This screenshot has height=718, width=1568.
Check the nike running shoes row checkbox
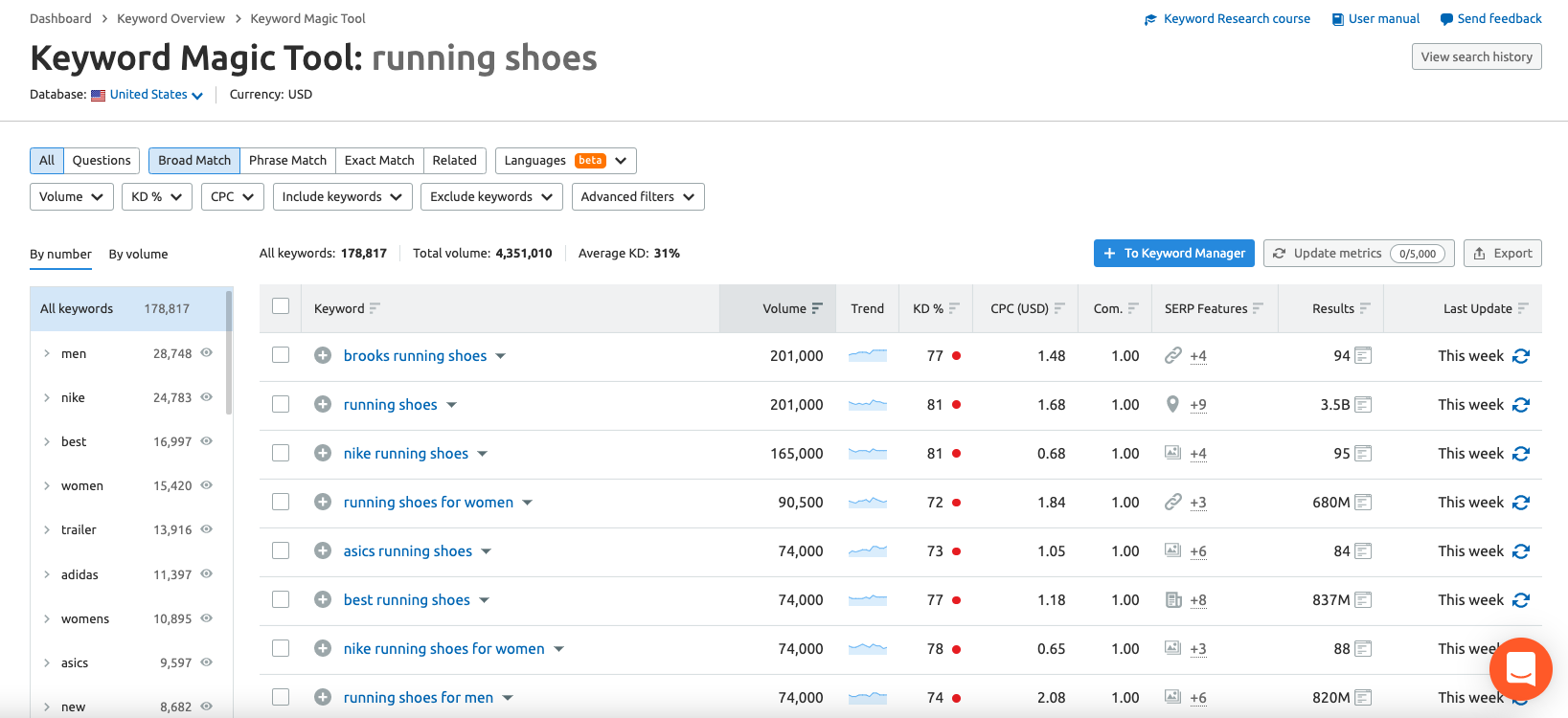click(281, 453)
